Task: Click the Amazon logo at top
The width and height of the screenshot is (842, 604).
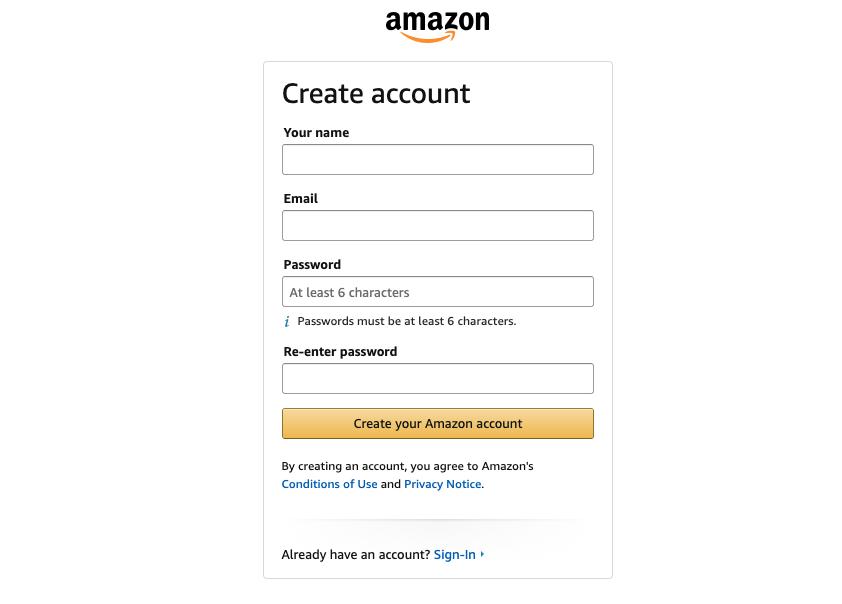Action: tap(437, 26)
